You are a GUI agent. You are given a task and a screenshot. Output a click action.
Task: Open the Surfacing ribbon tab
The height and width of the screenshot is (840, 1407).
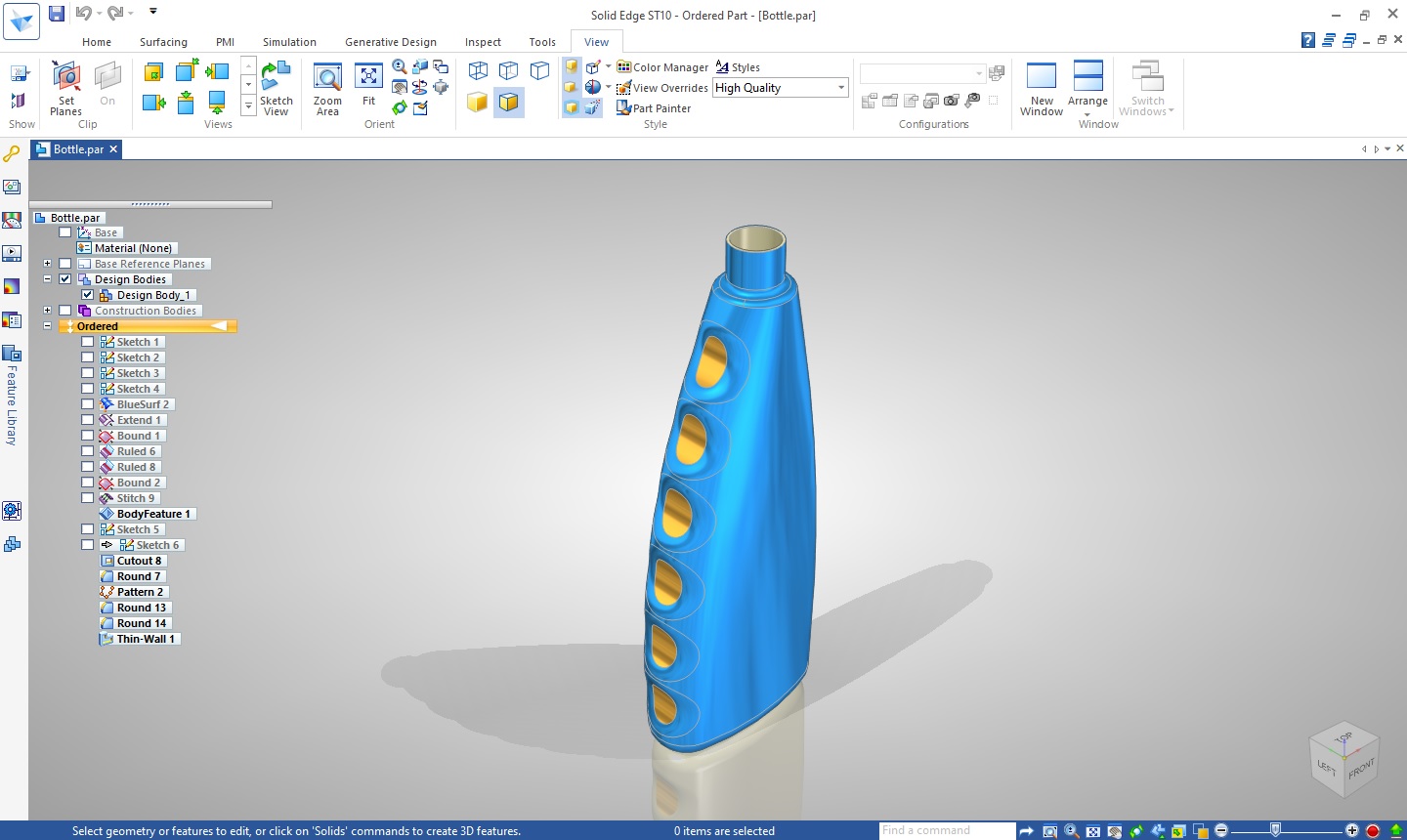[163, 42]
